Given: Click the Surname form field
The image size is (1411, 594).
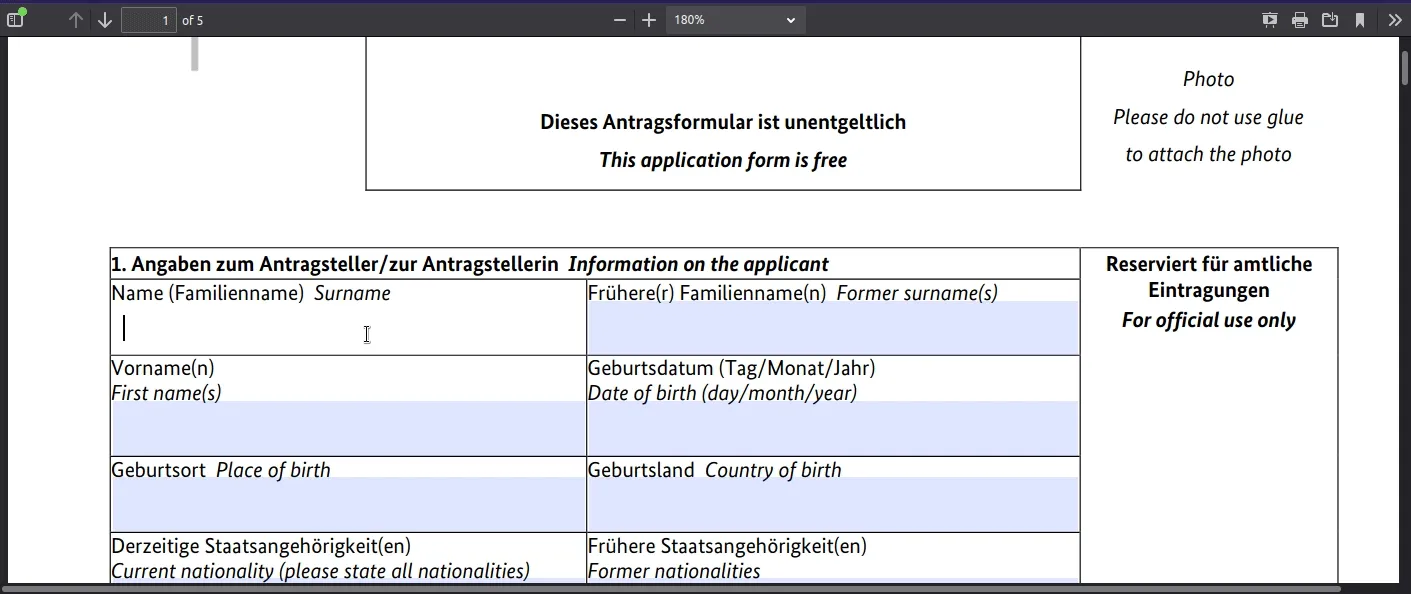Looking at the screenshot, I should pyautogui.click(x=345, y=328).
